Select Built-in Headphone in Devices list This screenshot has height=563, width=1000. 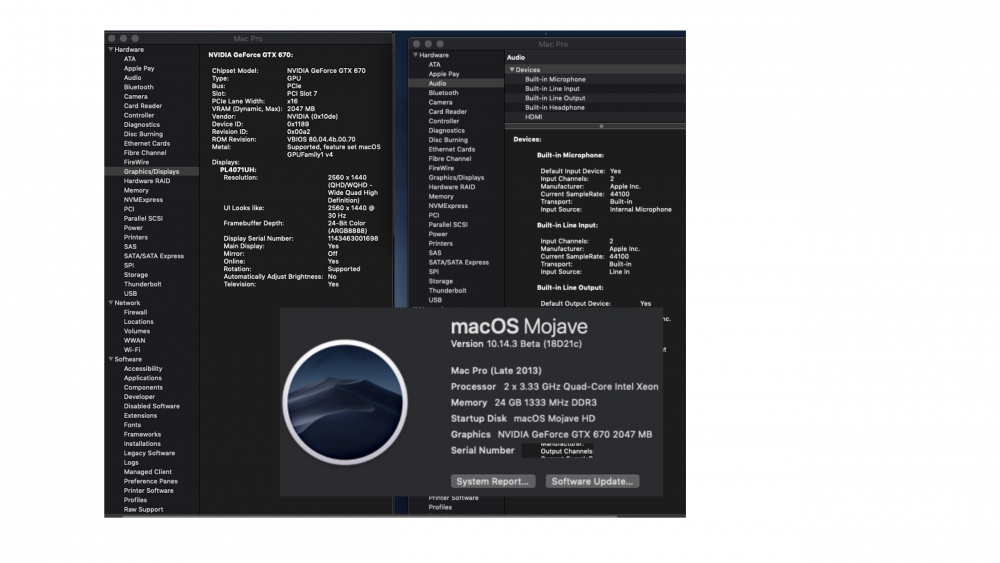(554, 108)
